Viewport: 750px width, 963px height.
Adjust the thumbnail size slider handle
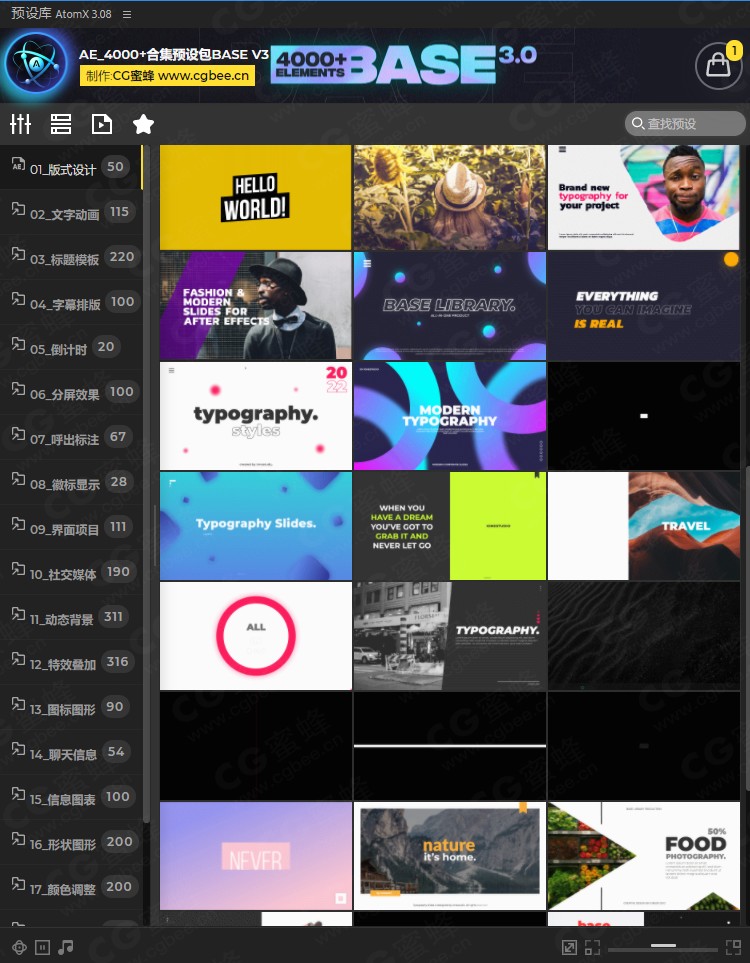point(663,946)
